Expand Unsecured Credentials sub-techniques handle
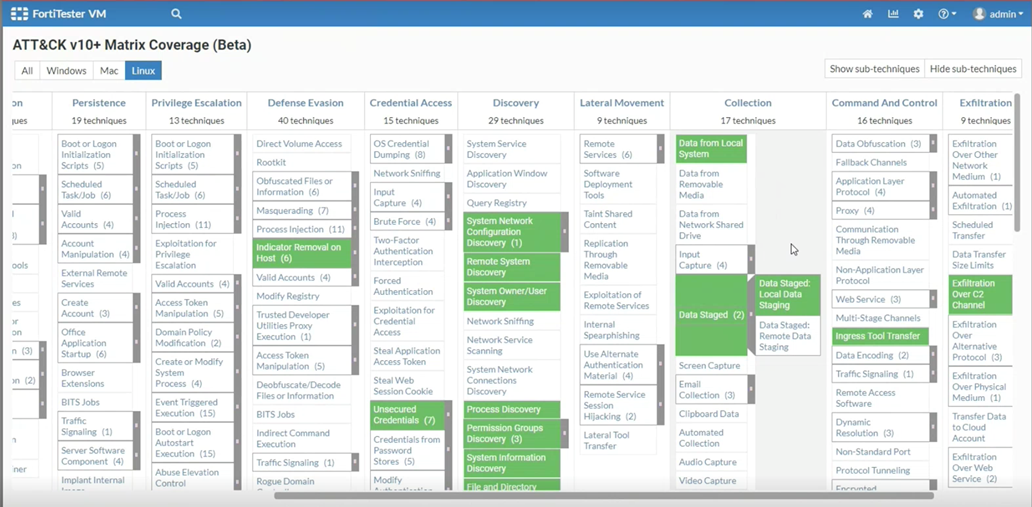This screenshot has height=507, width=1032. (448, 414)
